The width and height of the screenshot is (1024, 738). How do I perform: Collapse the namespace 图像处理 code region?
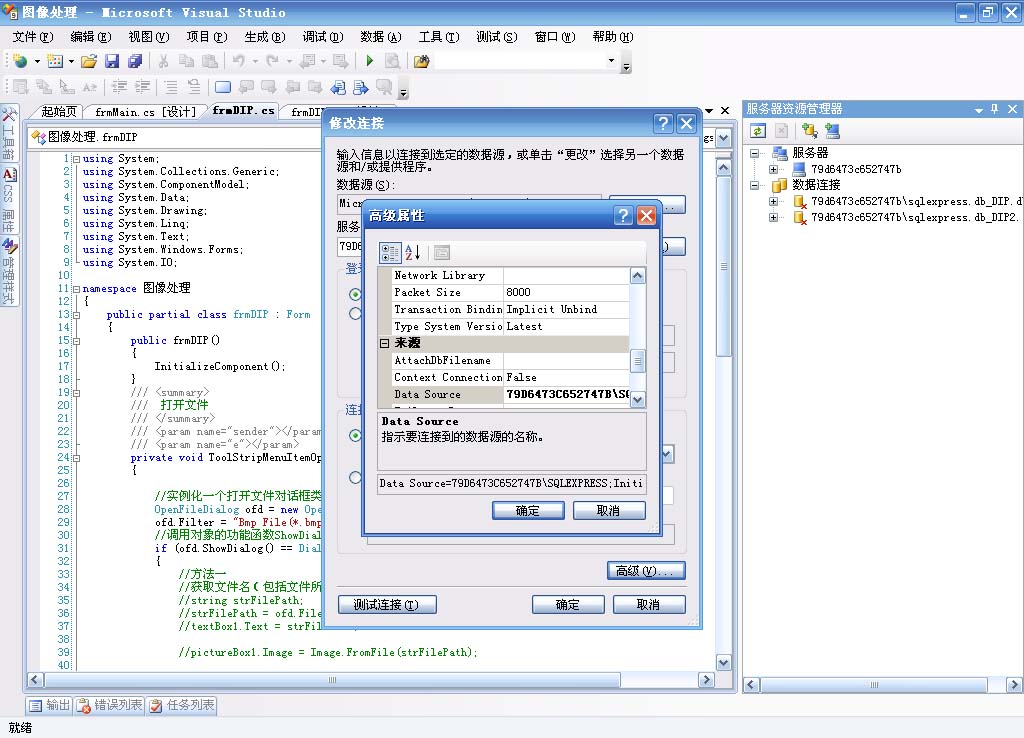(76, 289)
